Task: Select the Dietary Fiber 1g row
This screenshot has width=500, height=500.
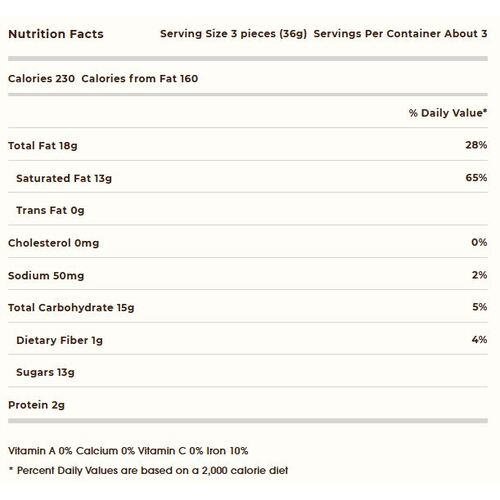Action: [248, 339]
